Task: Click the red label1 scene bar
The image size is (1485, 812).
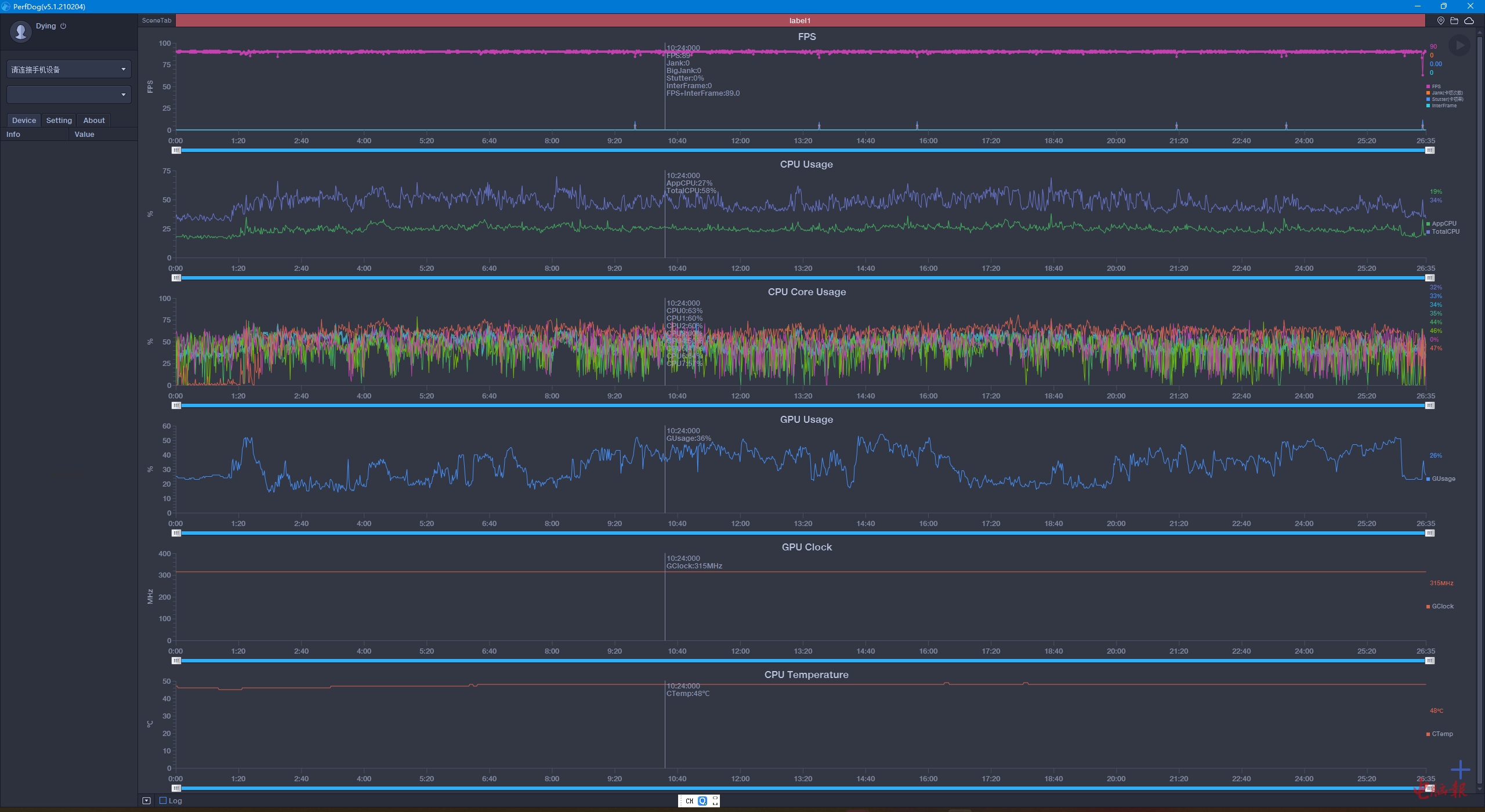Action: (x=799, y=20)
